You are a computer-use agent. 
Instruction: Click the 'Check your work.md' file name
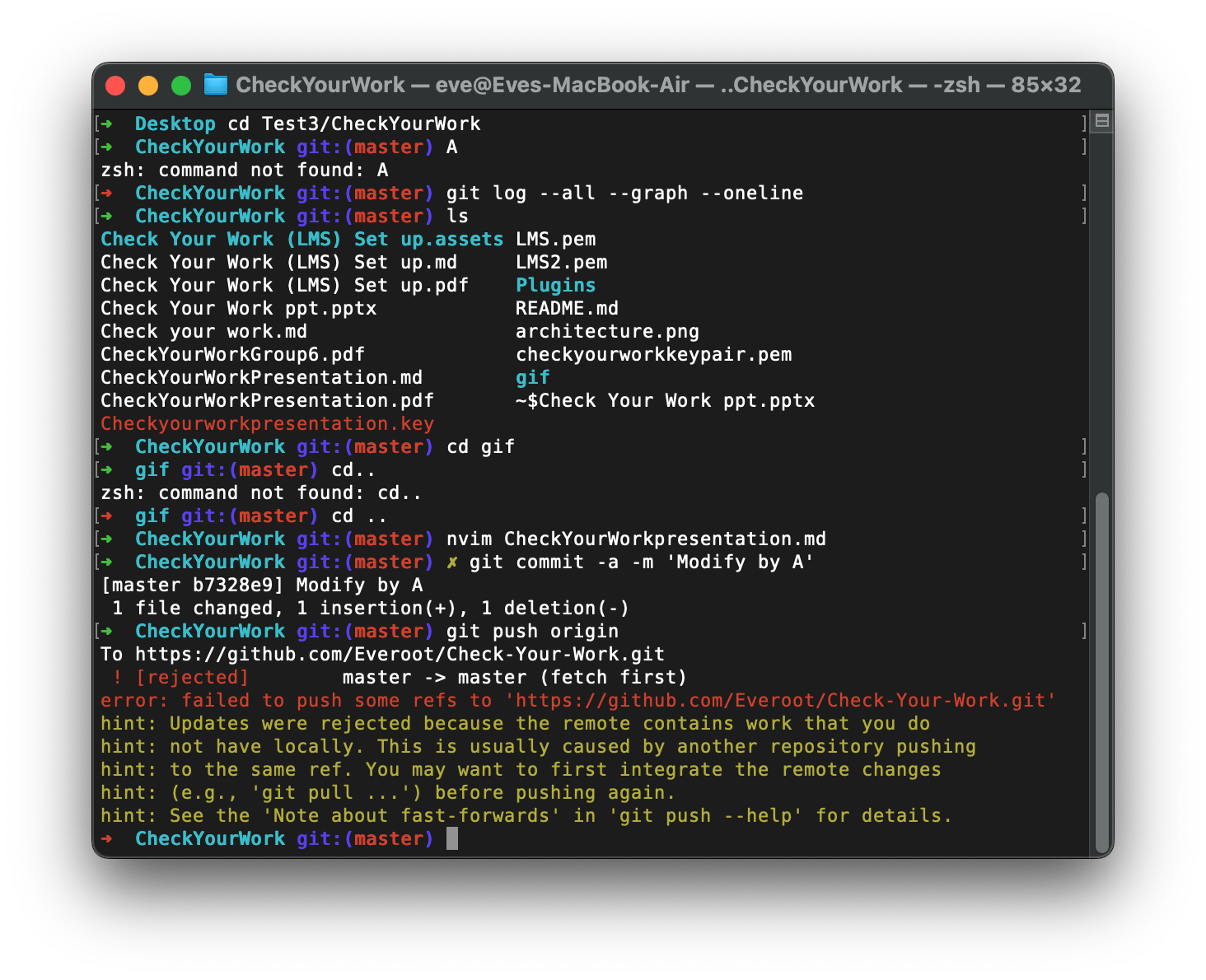203,331
